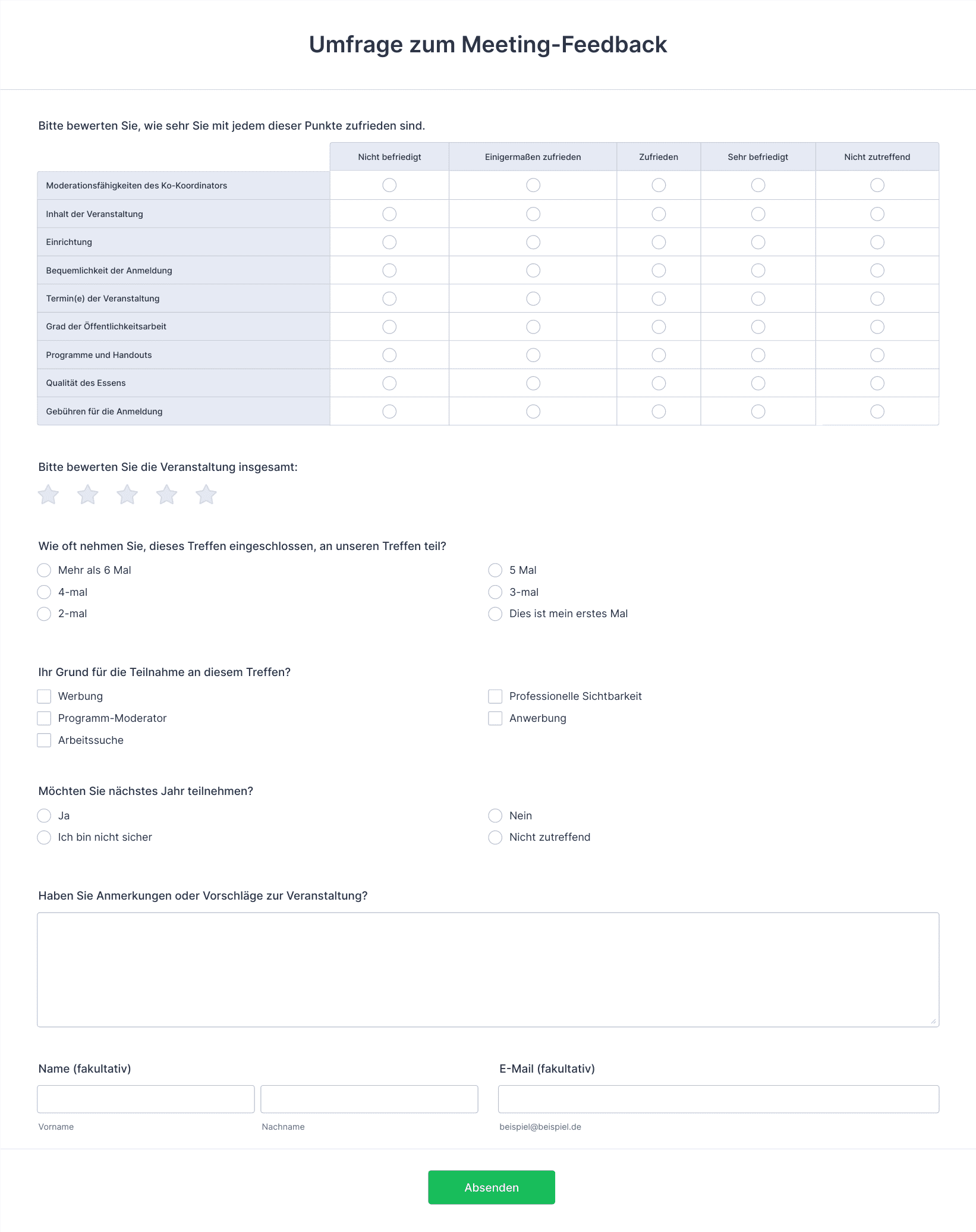This screenshot has width=976, height=1232.
Task: Mark Programme und Handouts as Sehr befriedigt
Action: pos(758,355)
